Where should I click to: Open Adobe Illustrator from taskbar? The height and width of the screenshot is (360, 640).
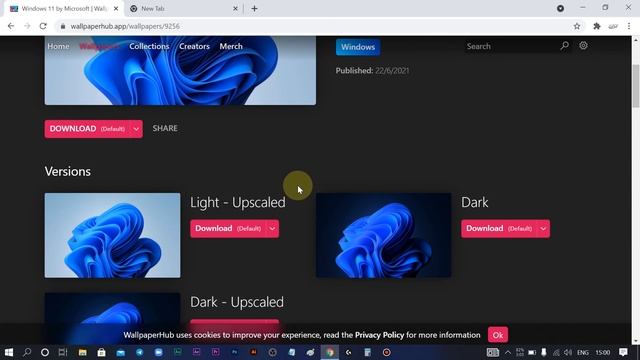[x=253, y=352]
